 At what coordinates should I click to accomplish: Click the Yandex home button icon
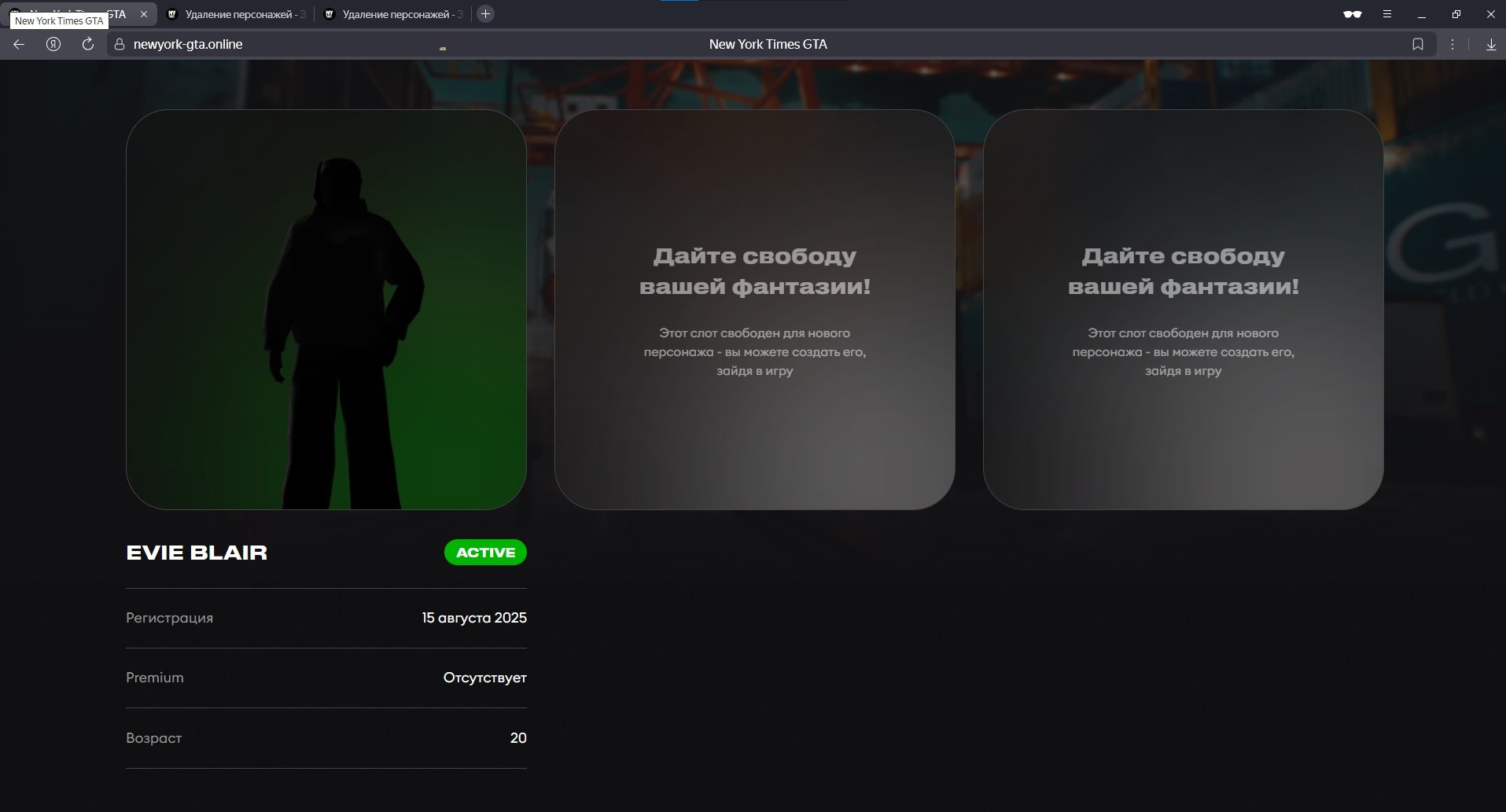[x=53, y=45]
